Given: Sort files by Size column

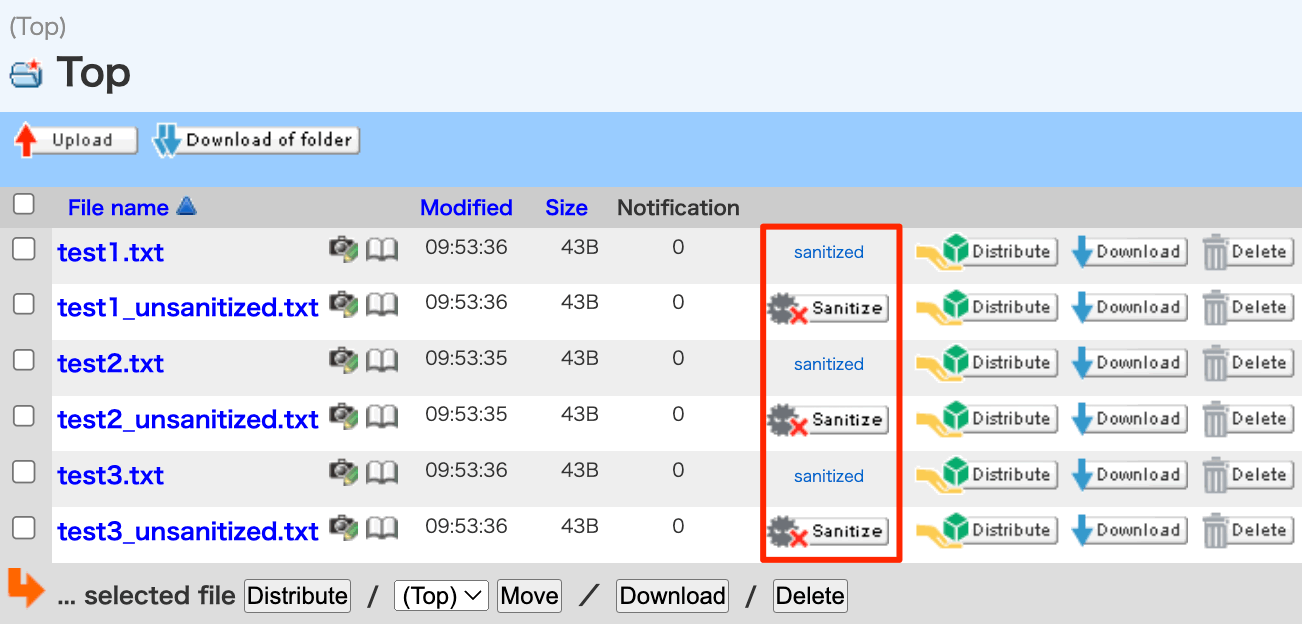Looking at the screenshot, I should click(566, 208).
